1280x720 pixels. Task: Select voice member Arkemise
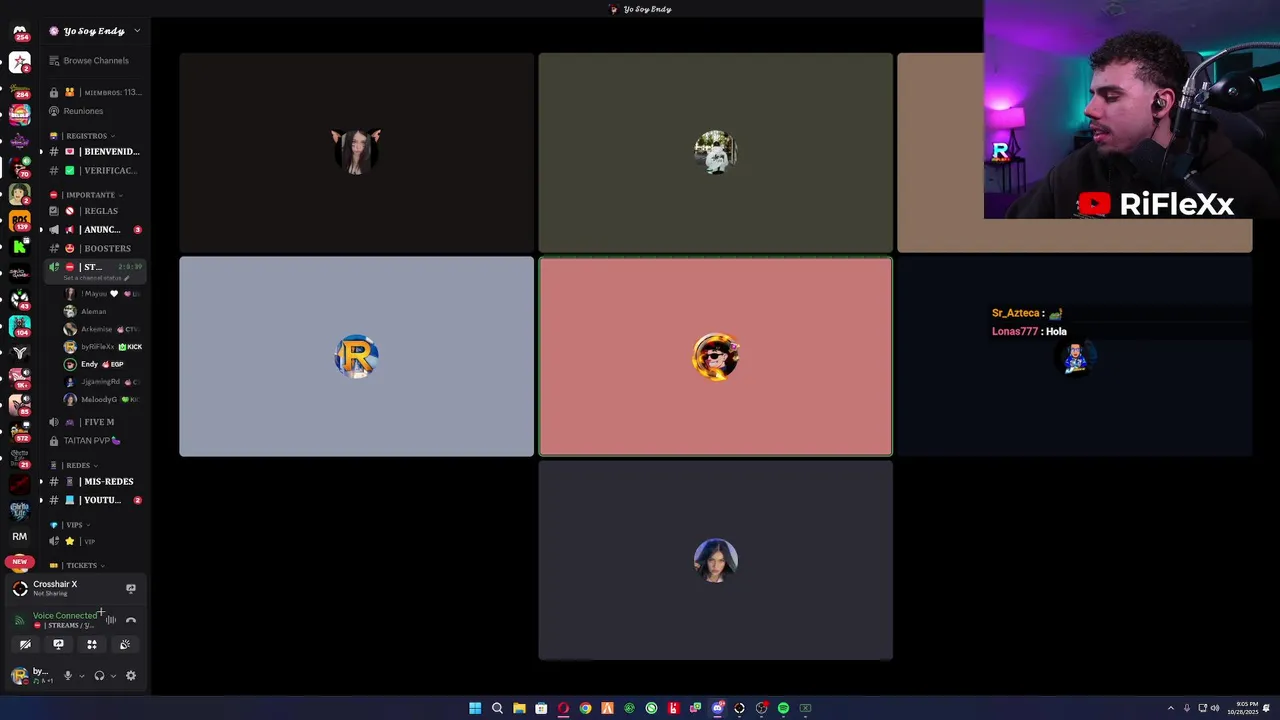click(103, 329)
